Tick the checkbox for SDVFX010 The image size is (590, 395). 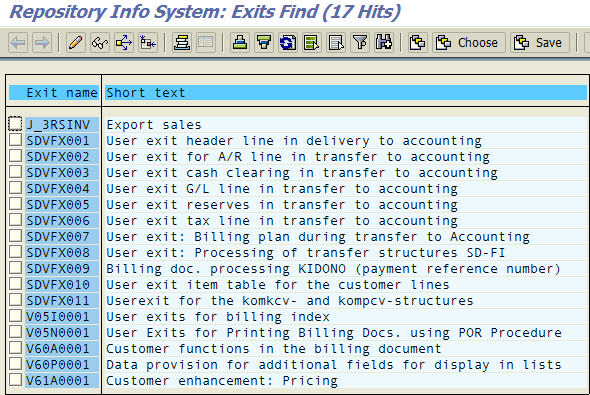pyautogui.click(x=15, y=284)
